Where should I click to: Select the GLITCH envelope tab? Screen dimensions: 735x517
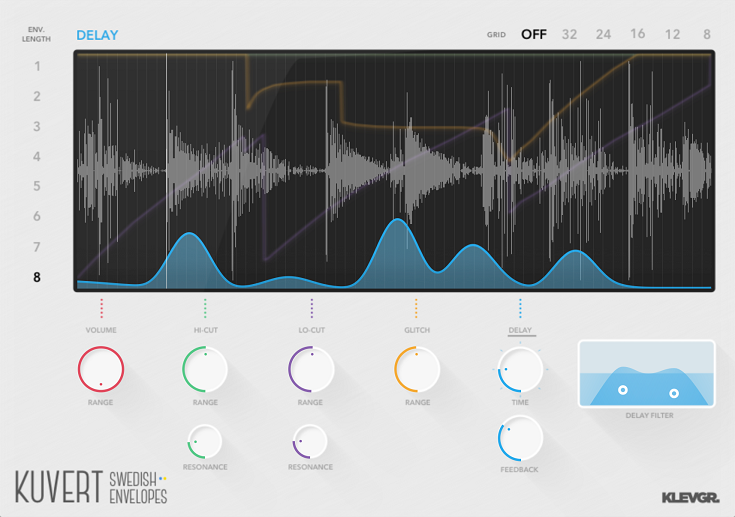point(417,330)
